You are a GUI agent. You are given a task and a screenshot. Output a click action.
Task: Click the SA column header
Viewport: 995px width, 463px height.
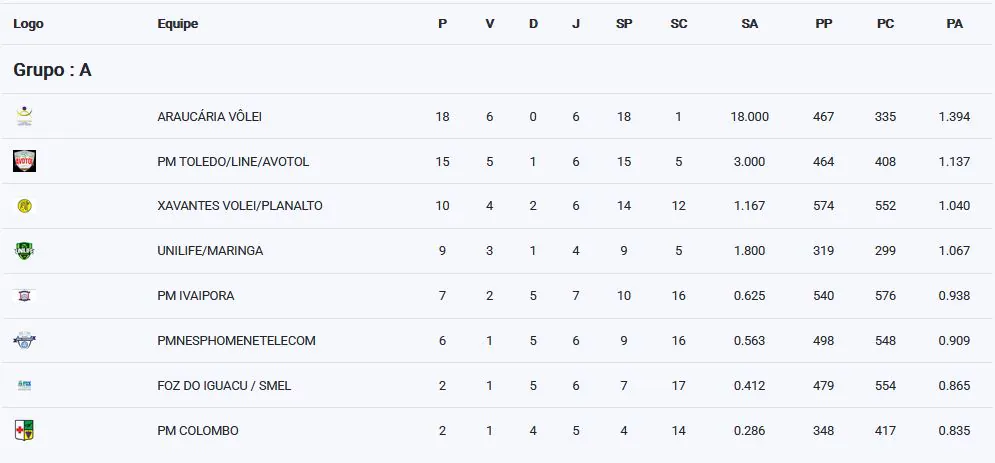(749, 24)
